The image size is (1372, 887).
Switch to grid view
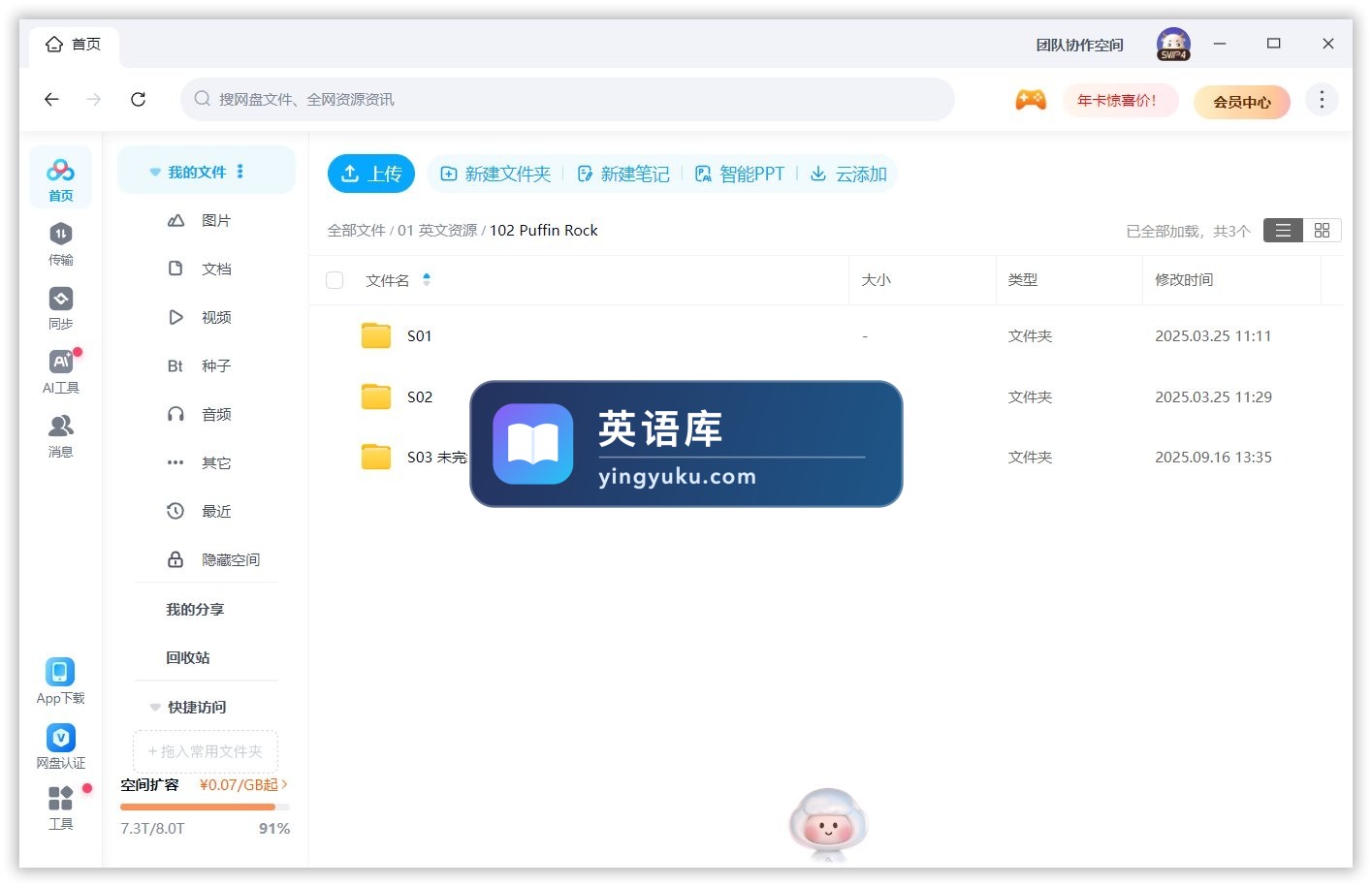(1322, 230)
